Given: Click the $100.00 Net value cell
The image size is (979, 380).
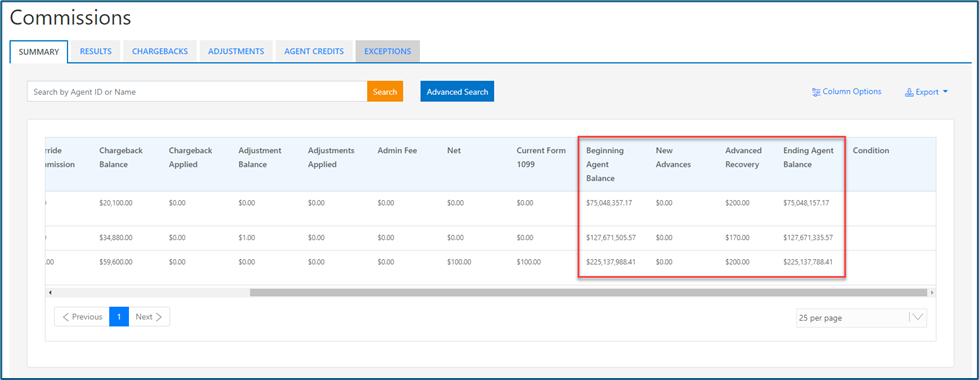Looking at the screenshot, I should point(460,262).
